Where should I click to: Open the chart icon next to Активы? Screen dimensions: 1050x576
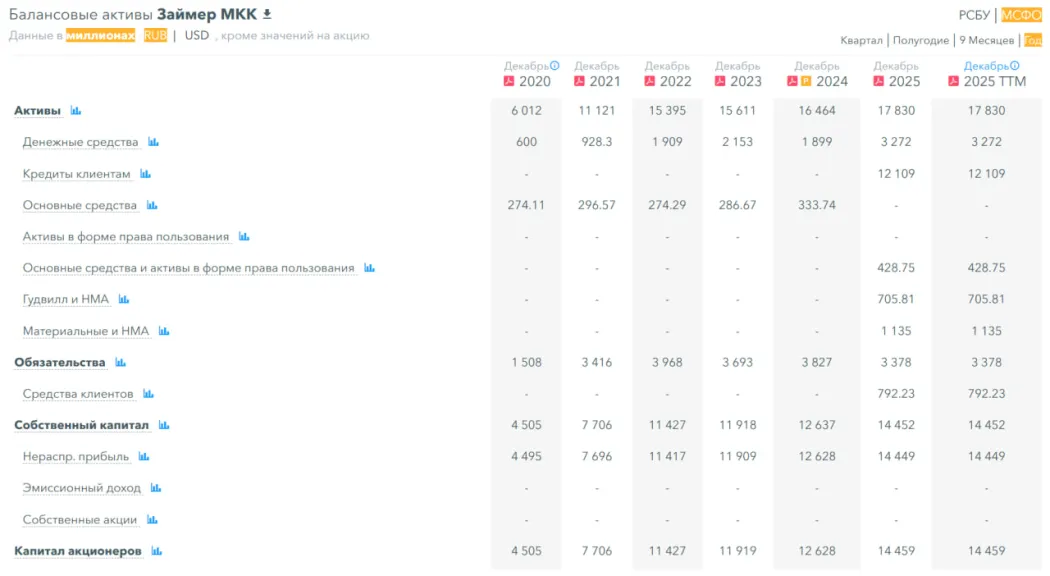[x=76, y=111]
